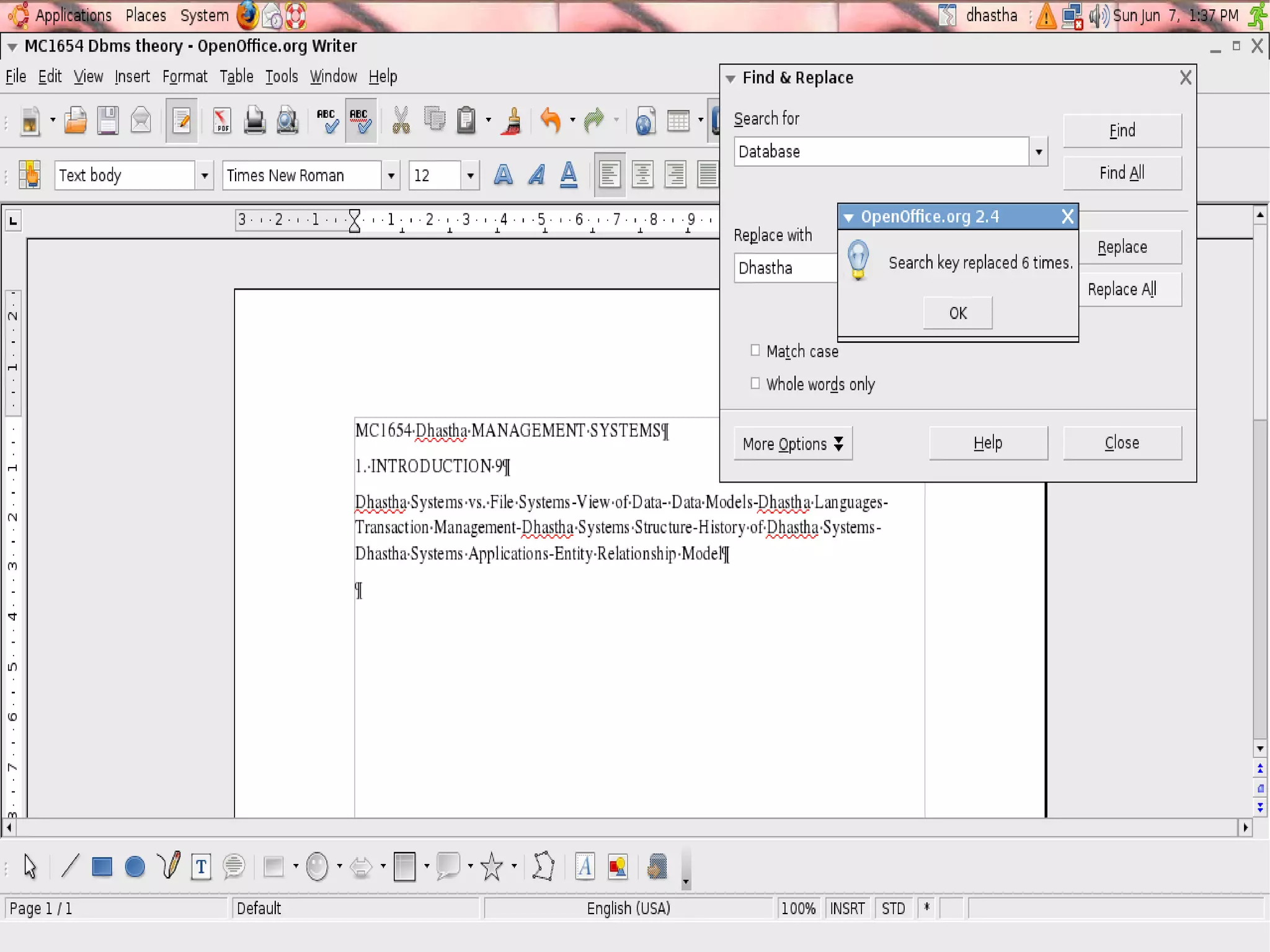1270x952 pixels.
Task: Toggle Underline formatting A icon
Action: pyautogui.click(x=569, y=175)
